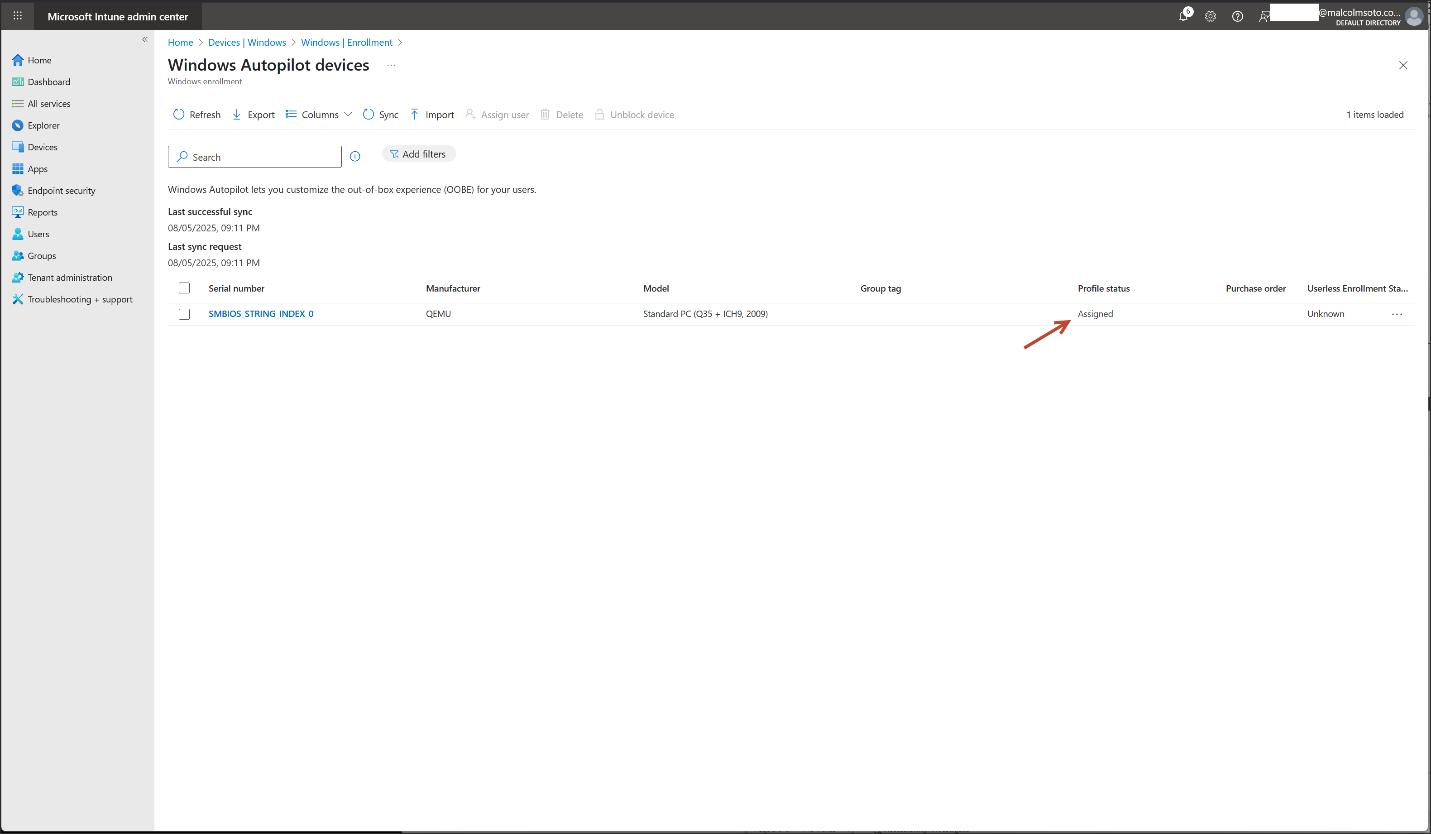Open Devices in the left navigation

click(42, 147)
